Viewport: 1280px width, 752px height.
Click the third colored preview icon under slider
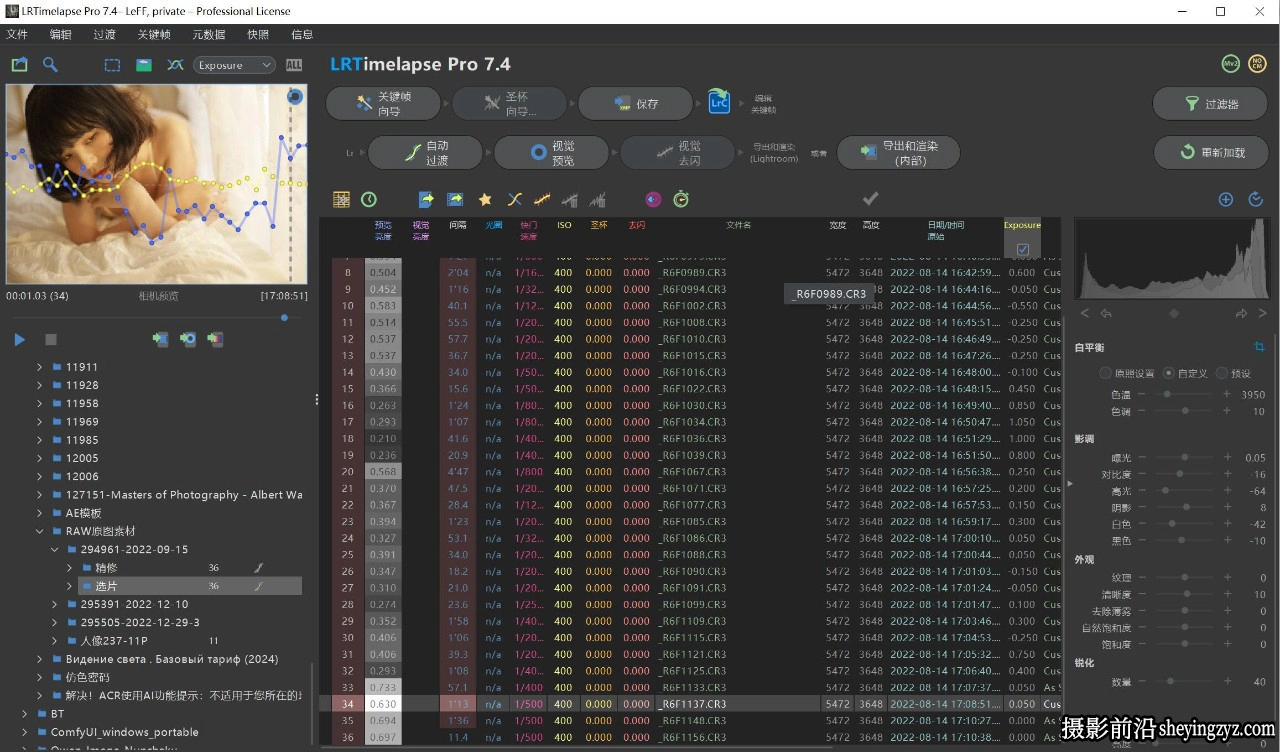coord(215,340)
